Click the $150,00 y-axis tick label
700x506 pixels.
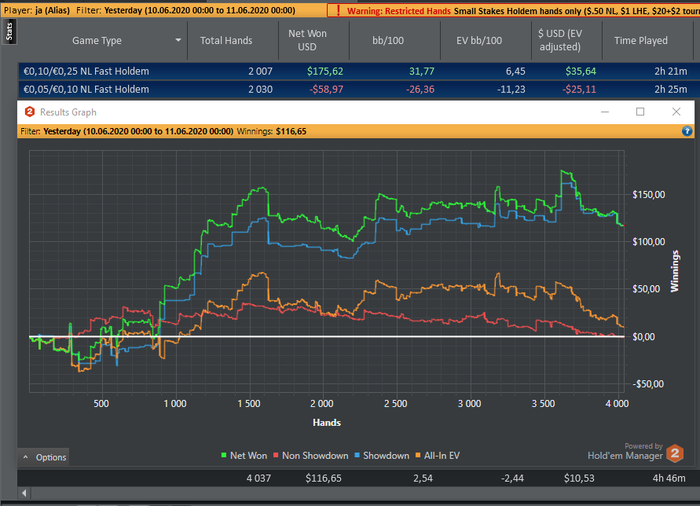tap(649, 195)
